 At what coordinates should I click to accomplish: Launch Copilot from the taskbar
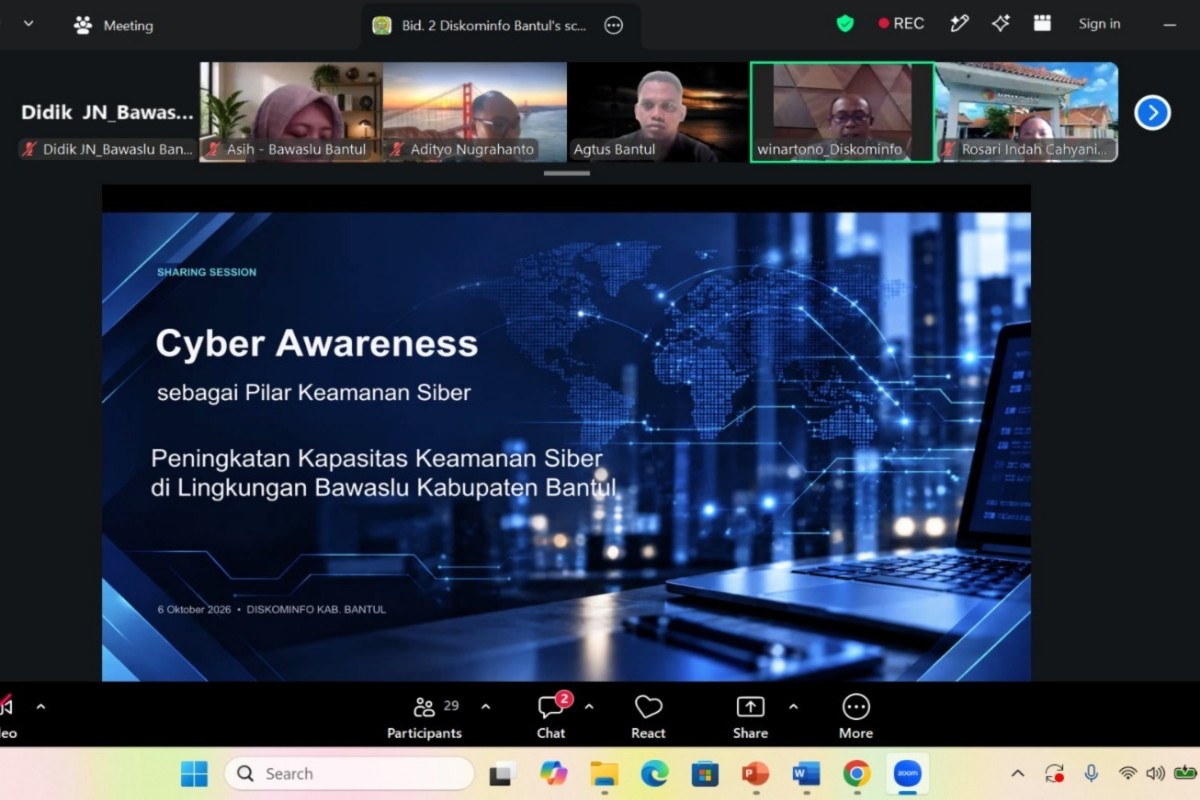click(x=553, y=773)
